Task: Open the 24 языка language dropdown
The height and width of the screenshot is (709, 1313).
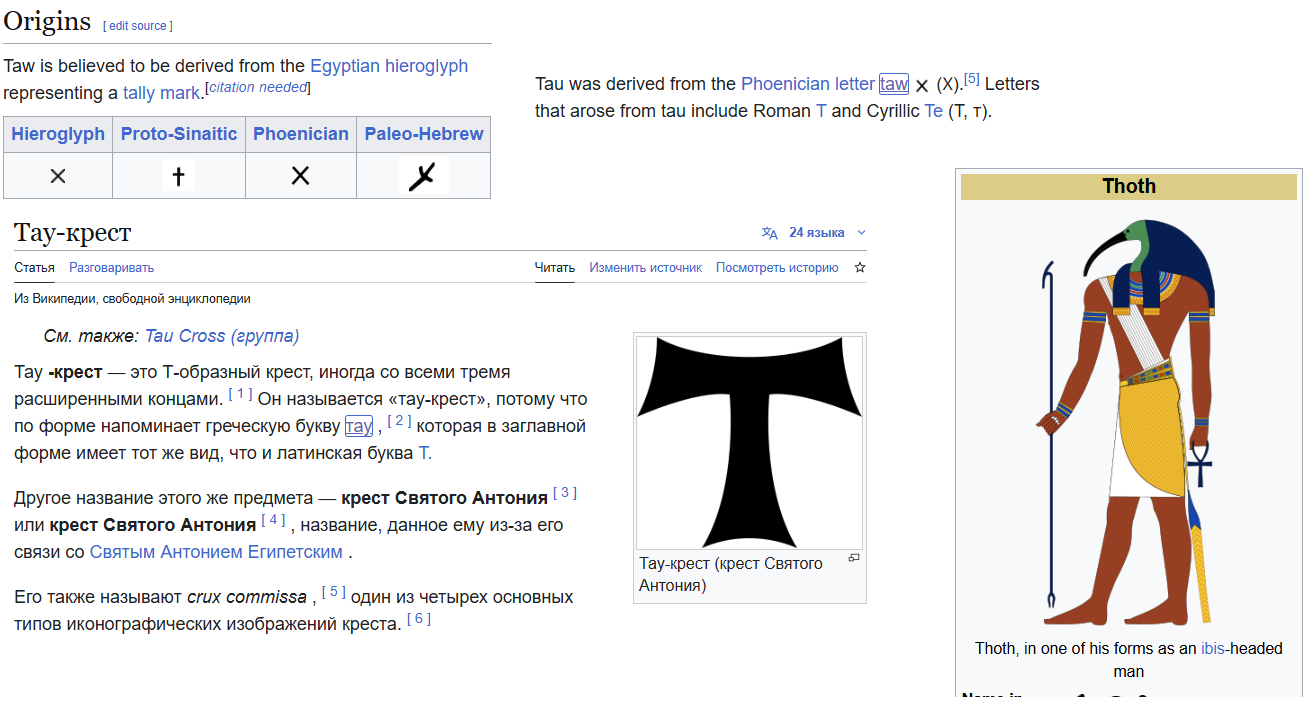Action: pos(816,233)
